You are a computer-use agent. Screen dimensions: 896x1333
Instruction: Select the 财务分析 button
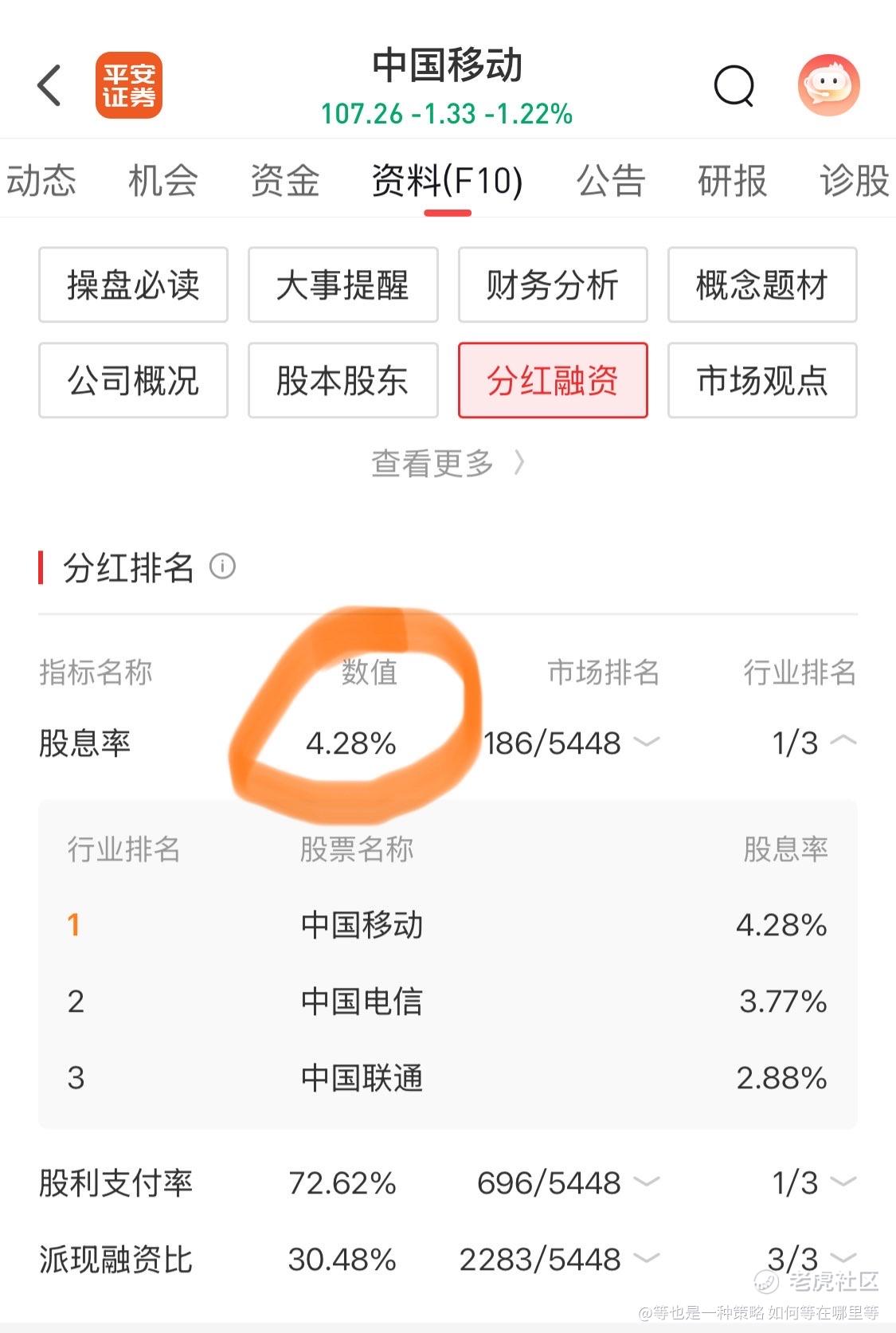coord(553,284)
